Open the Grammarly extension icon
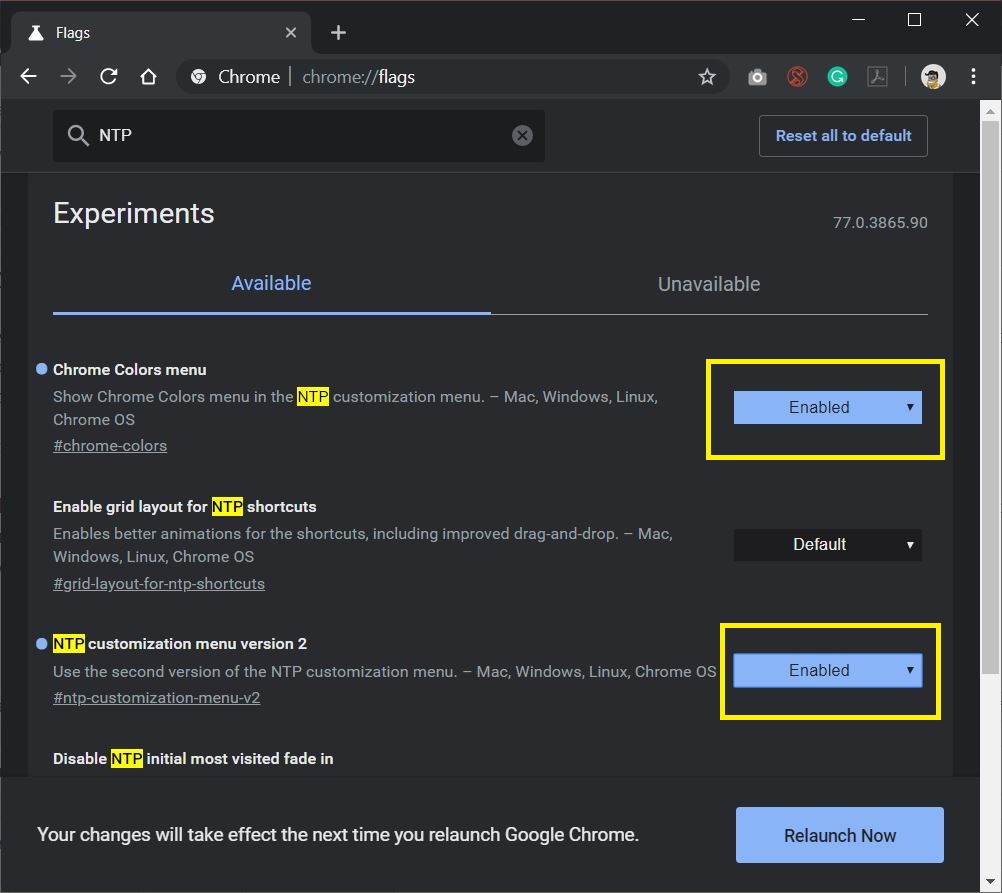Viewport: 1002px width, 893px height. [x=837, y=77]
